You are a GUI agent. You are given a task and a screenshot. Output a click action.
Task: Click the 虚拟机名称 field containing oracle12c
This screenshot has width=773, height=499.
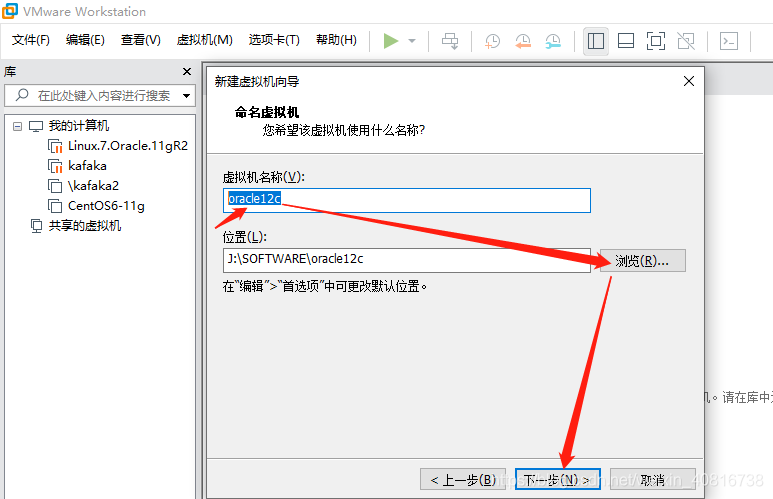click(x=407, y=200)
